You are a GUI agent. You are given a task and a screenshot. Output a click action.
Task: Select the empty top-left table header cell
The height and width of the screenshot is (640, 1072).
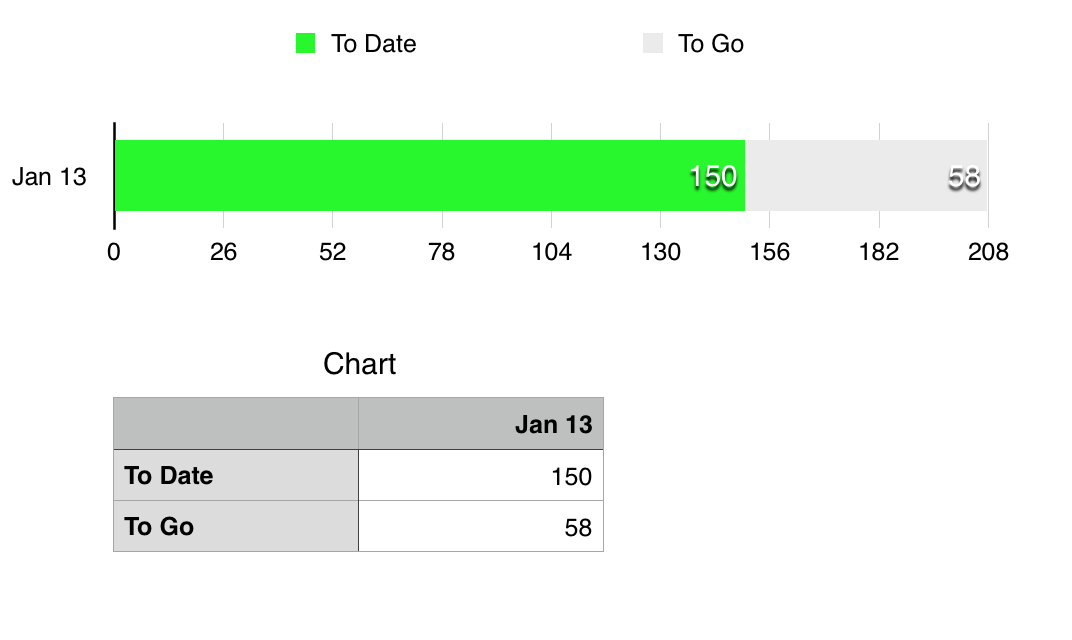point(236,424)
